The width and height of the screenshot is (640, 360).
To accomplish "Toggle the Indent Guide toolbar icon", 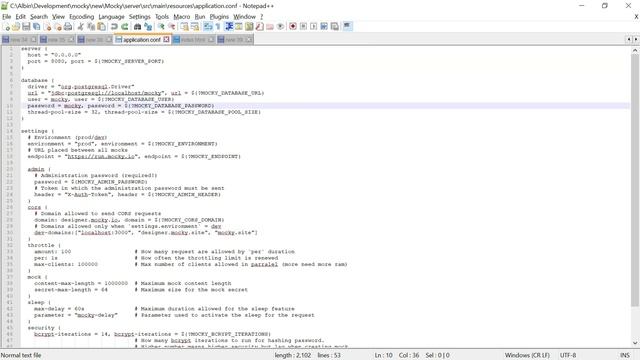I will (229, 27).
